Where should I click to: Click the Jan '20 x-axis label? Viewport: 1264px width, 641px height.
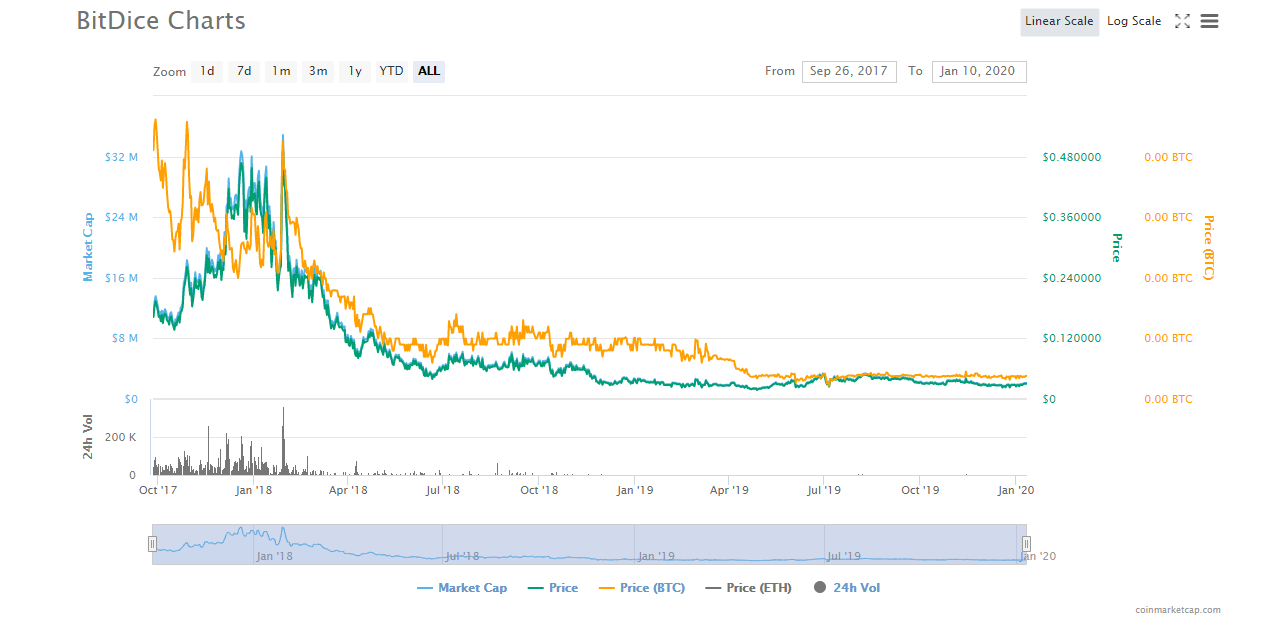click(1016, 490)
